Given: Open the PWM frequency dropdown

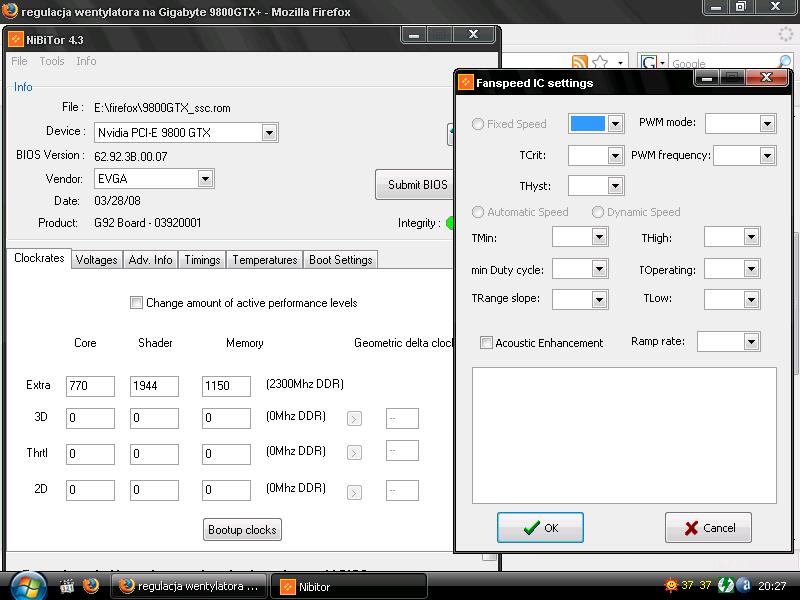Looking at the screenshot, I should 767,156.
